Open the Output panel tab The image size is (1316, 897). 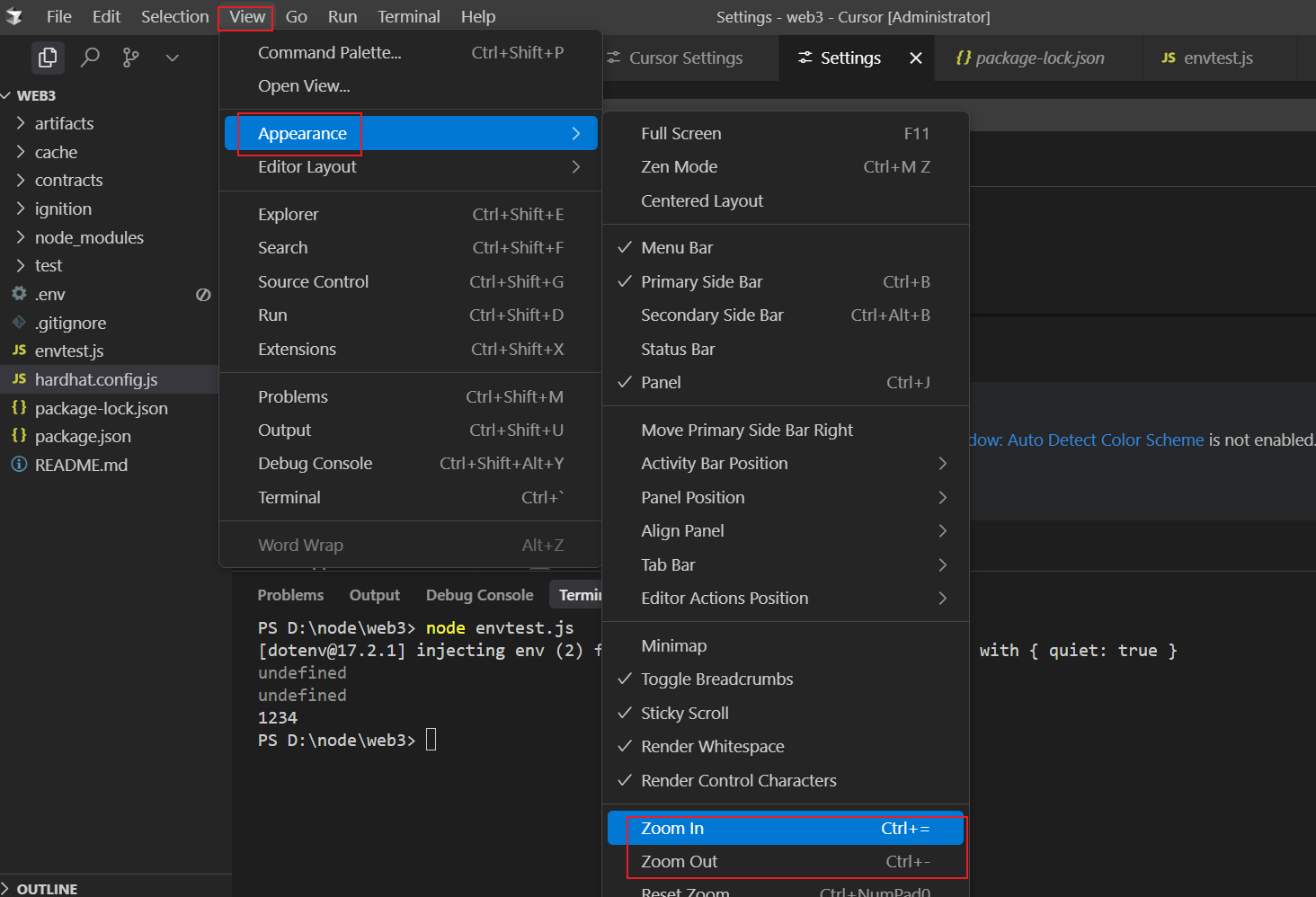pyautogui.click(x=375, y=595)
